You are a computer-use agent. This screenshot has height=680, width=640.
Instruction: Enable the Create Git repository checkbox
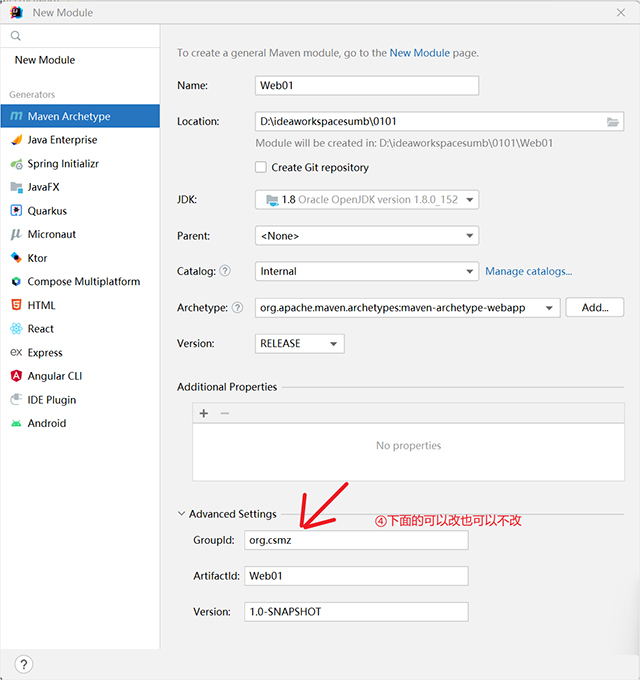click(x=261, y=168)
